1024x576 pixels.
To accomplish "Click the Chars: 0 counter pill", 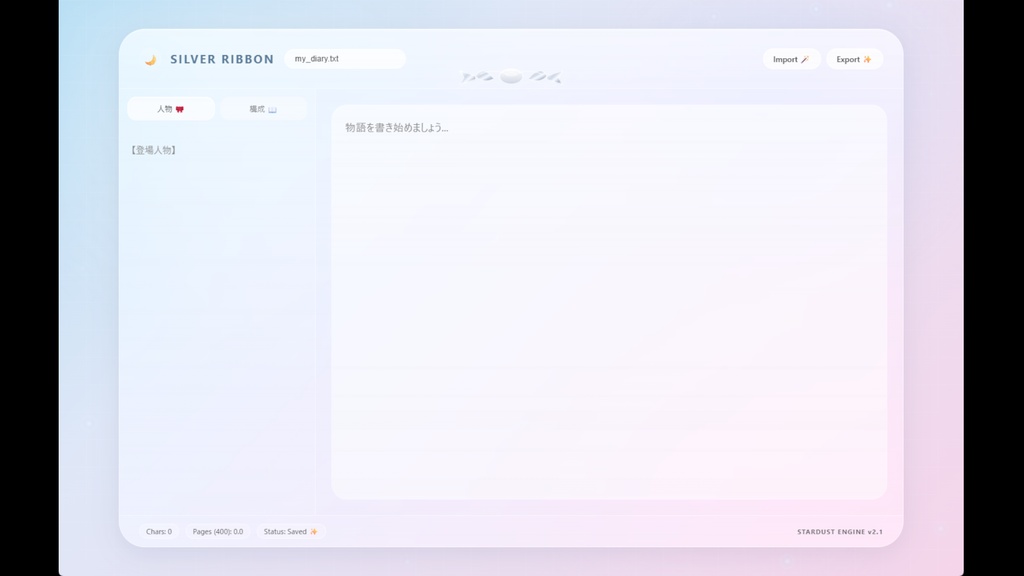I will (x=157, y=531).
